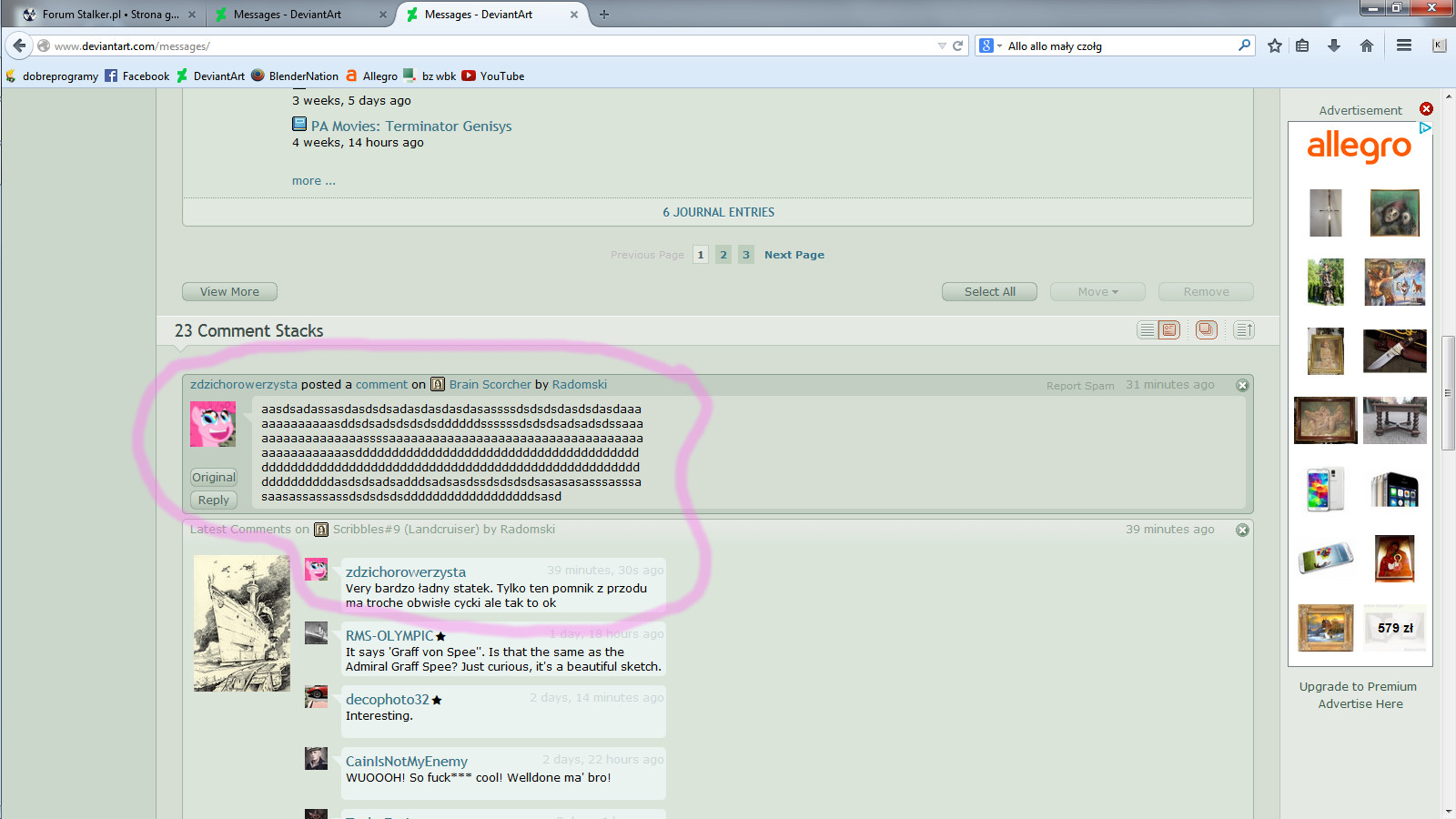This screenshot has width=1456, height=819.
Task: Go to the browser home page
Action: pyautogui.click(x=1366, y=45)
